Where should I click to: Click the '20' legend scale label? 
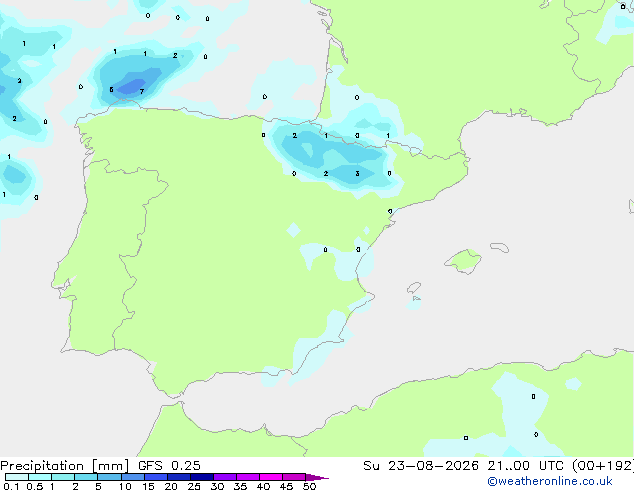pyautogui.click(x=171, y=486)
